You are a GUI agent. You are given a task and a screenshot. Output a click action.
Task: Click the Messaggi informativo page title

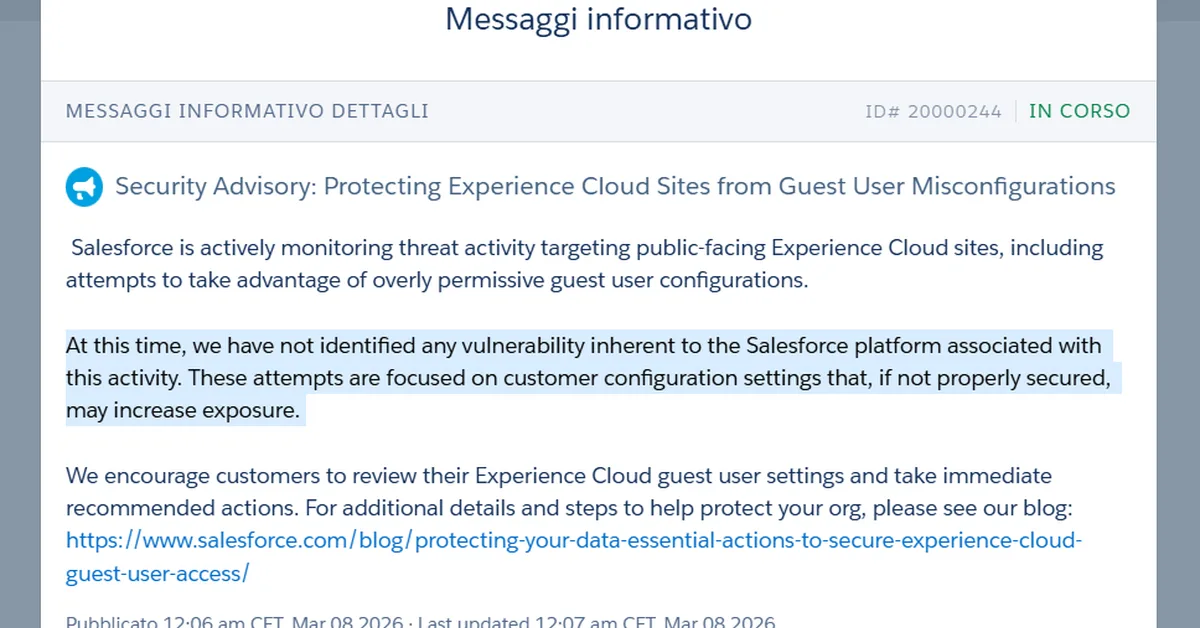pos(598,19)
